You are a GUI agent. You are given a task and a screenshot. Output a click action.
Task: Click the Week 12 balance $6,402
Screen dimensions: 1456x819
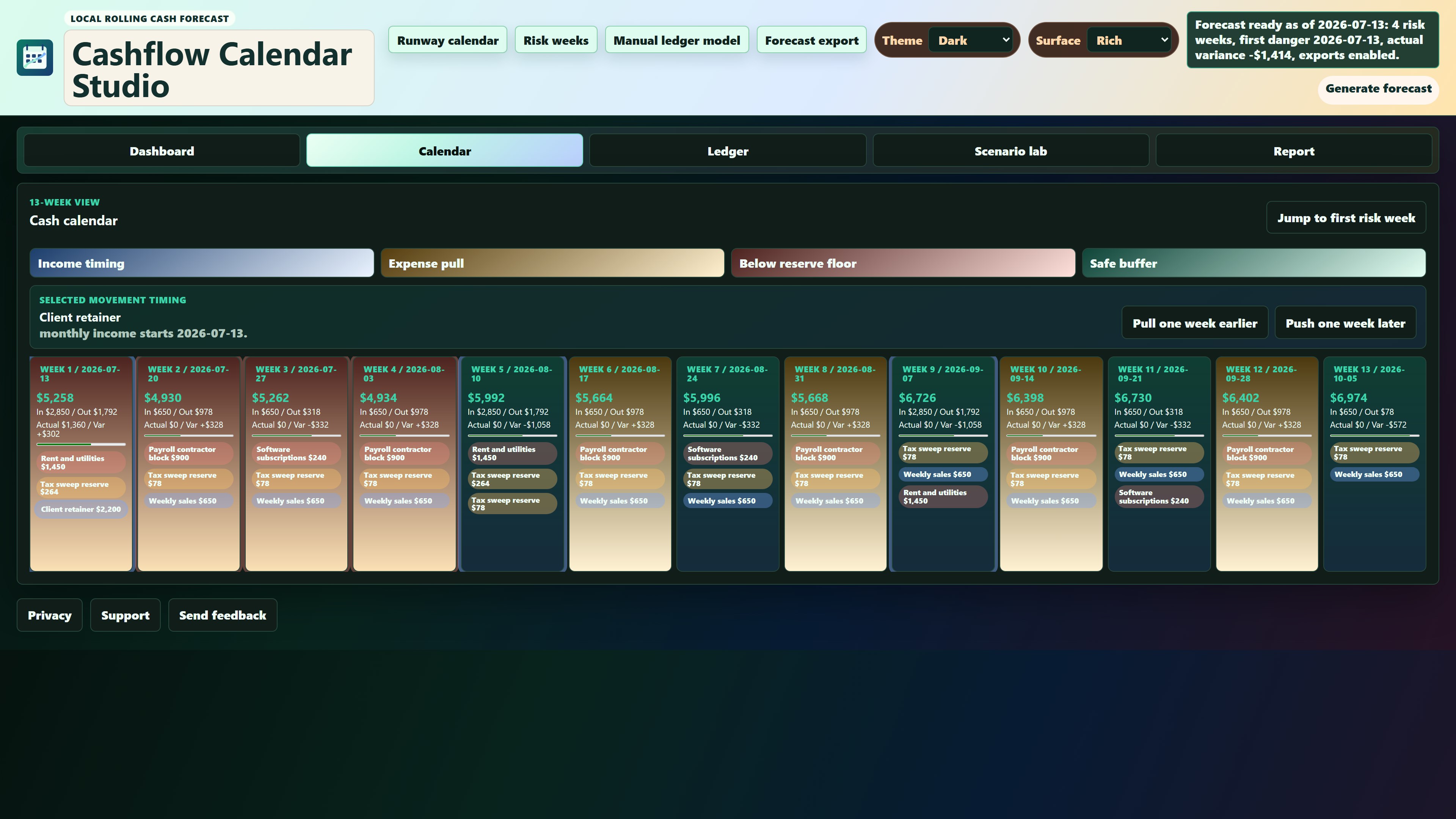point(1240,398)
